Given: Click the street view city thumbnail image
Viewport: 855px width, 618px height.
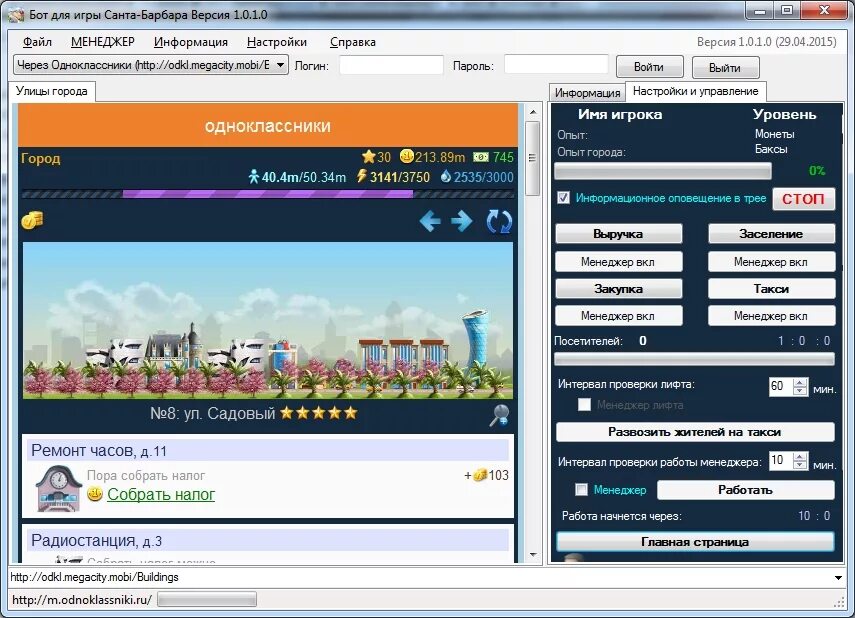Looking at the screenshot, I should point(267,320).
